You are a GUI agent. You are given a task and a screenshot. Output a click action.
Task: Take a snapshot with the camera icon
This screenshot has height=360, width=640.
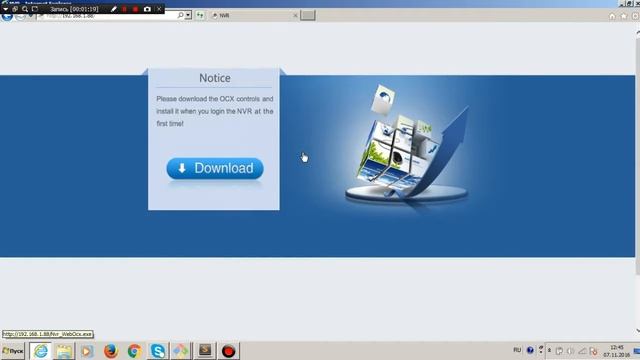click(x=147, y=9)
